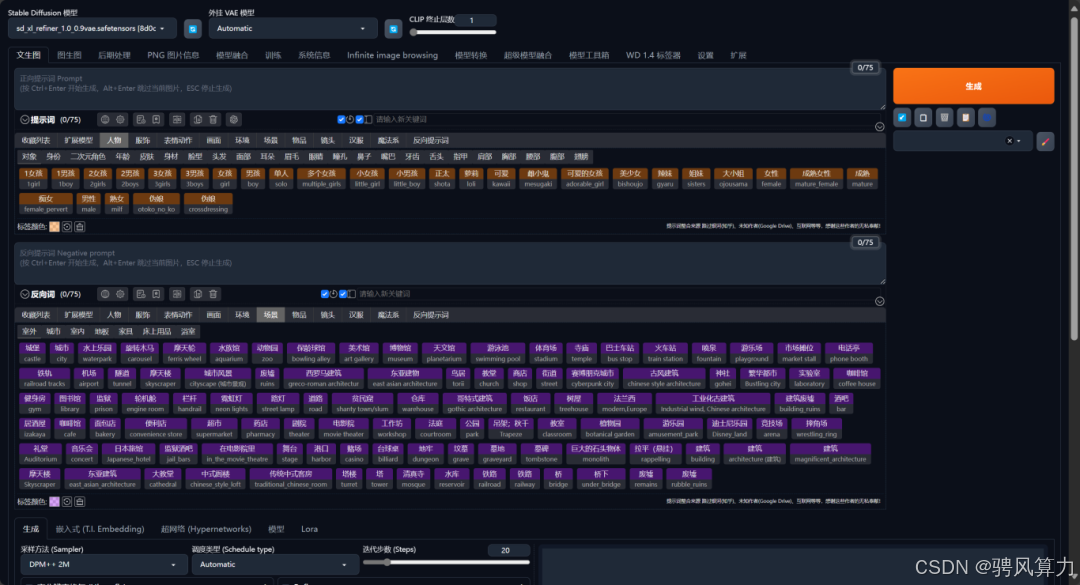
Task: Click the blue check icon under 生成
Action: [902, 118]
